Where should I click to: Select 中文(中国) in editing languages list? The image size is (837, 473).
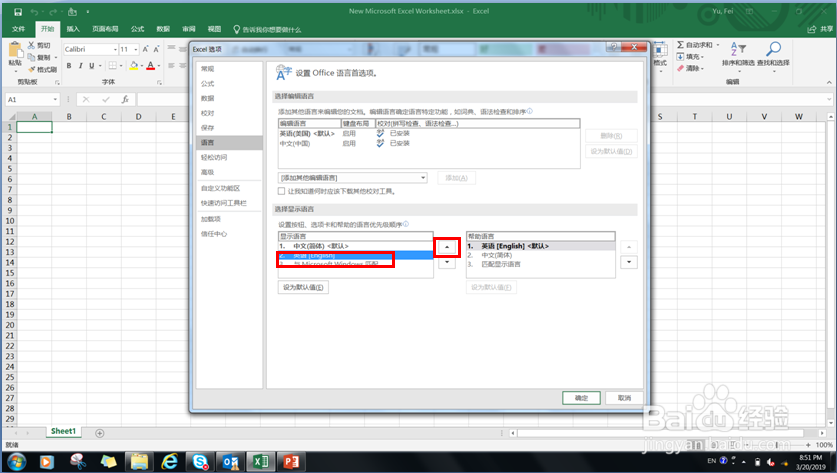429,144
